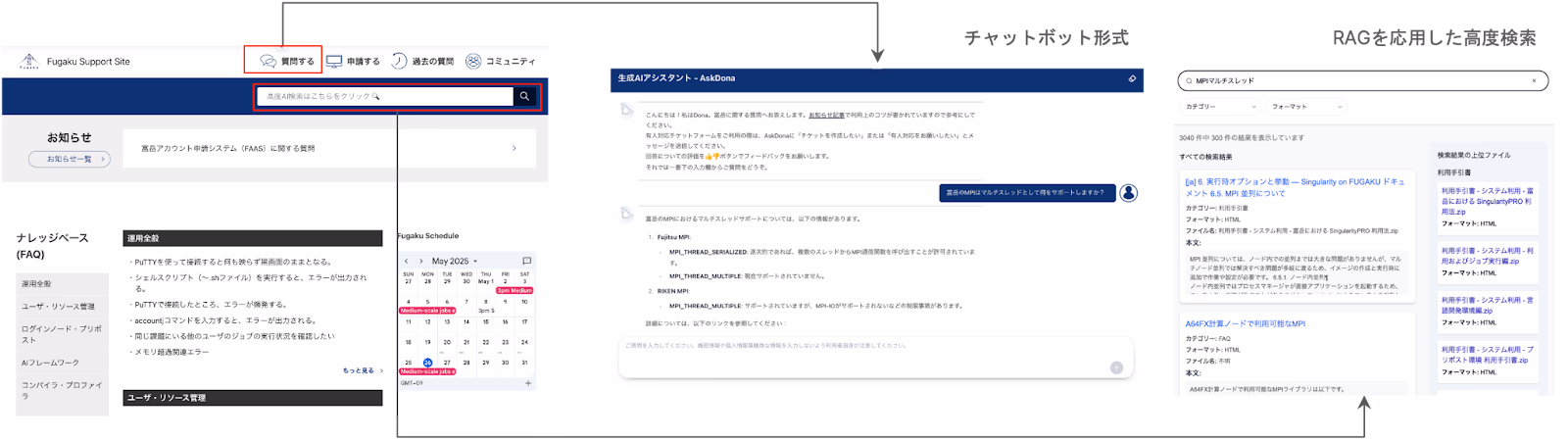1568x439 pixels.
Task: Open プリポスト環境 利用手引書.zip link
Action: pyautogui.click(x=1488, y=355)
